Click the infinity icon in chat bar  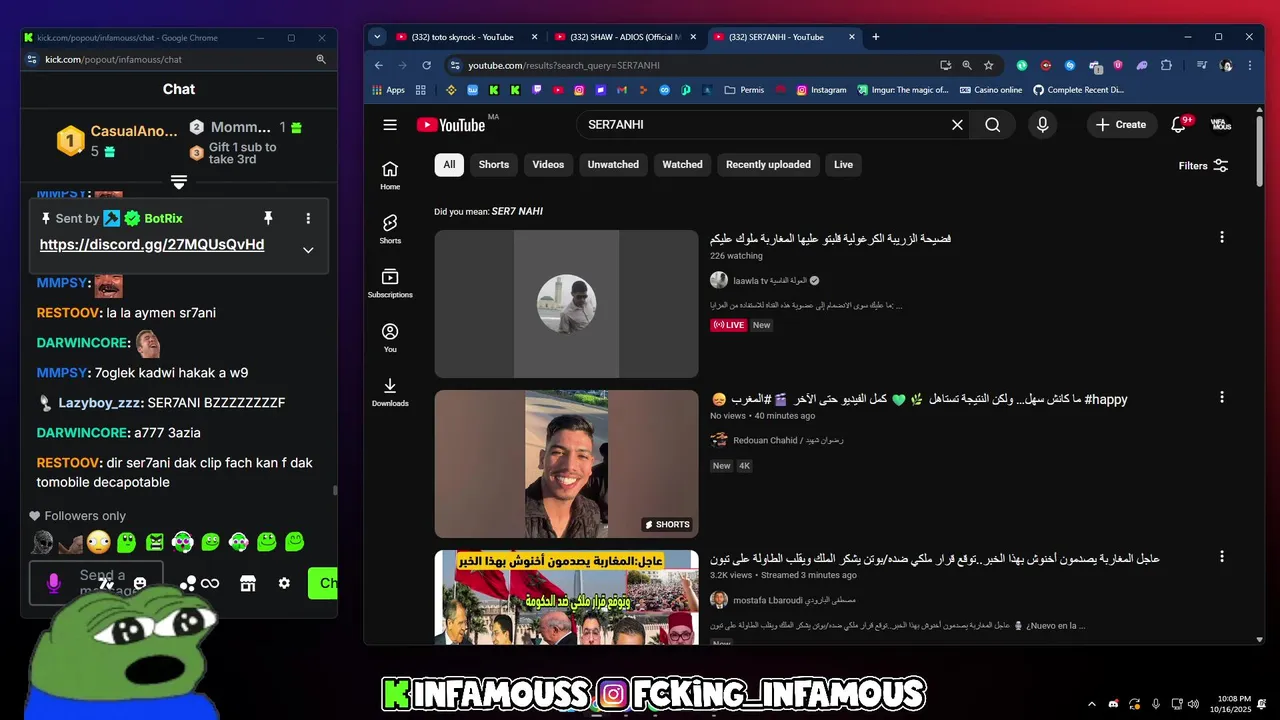[x=210, y=583]
